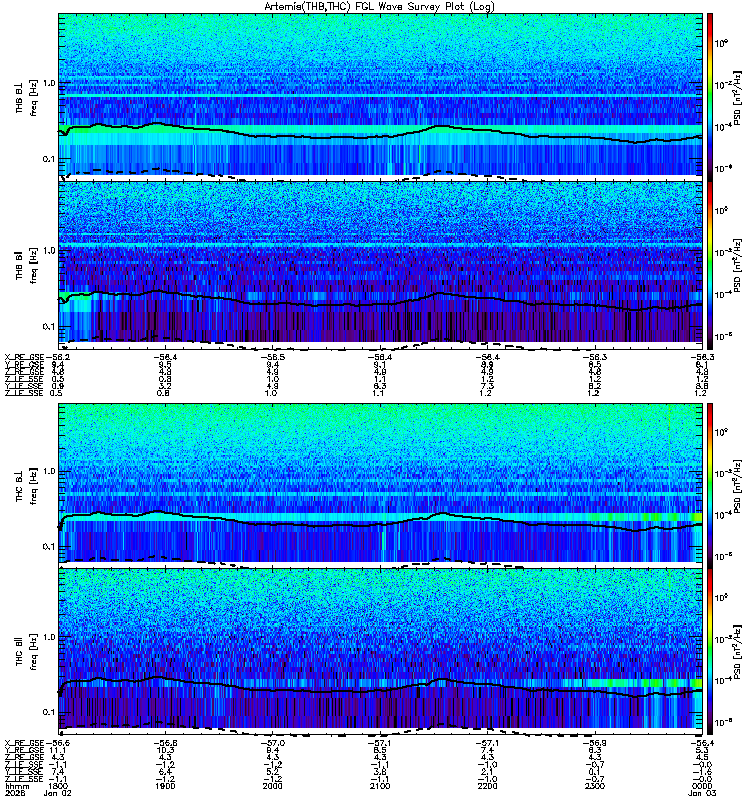This screenshot has height=800, width=750.
Task: Click X_RE_GSE value -57.0
Action: coord(273,743)
